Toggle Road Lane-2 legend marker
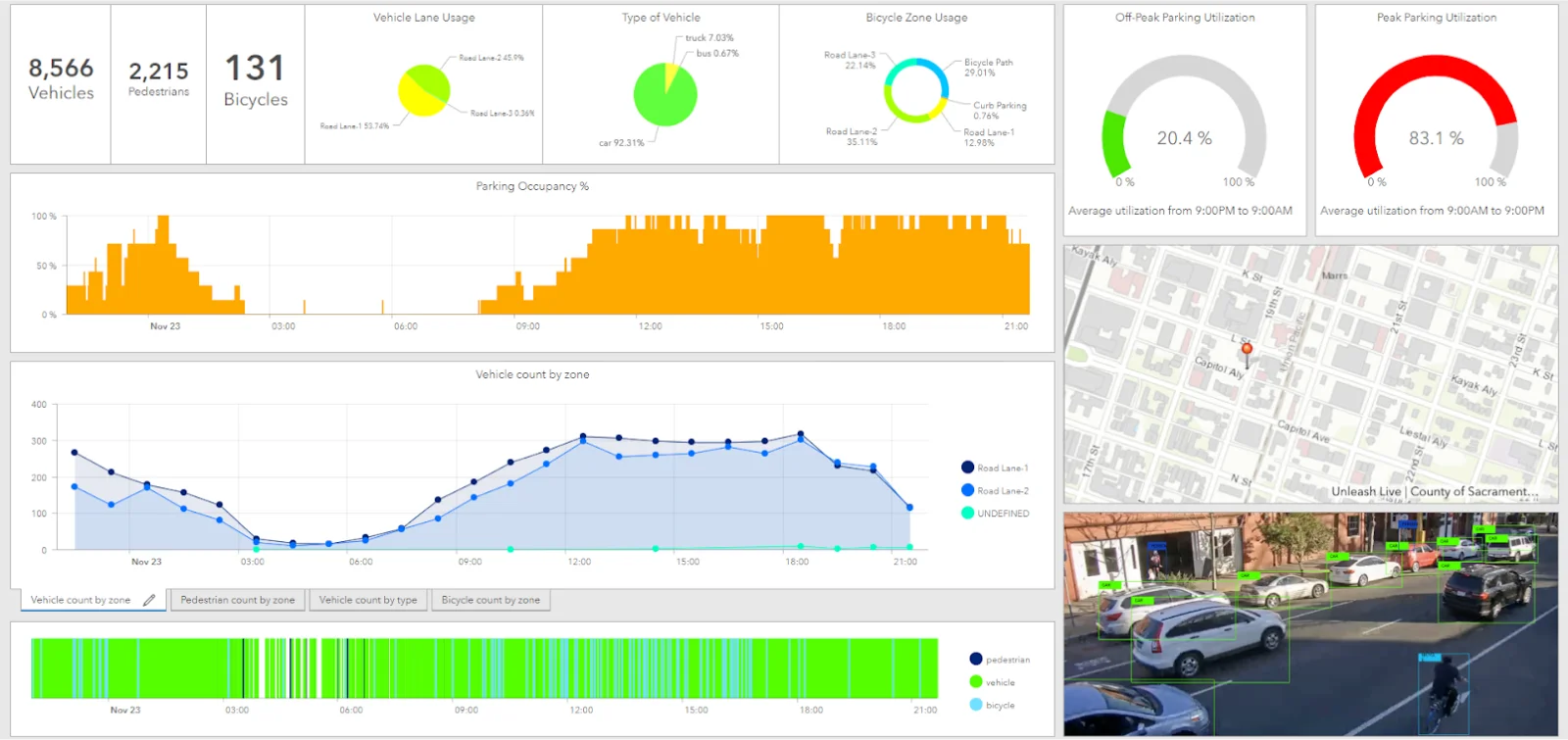1568x740 pixels. coord(967,490)
